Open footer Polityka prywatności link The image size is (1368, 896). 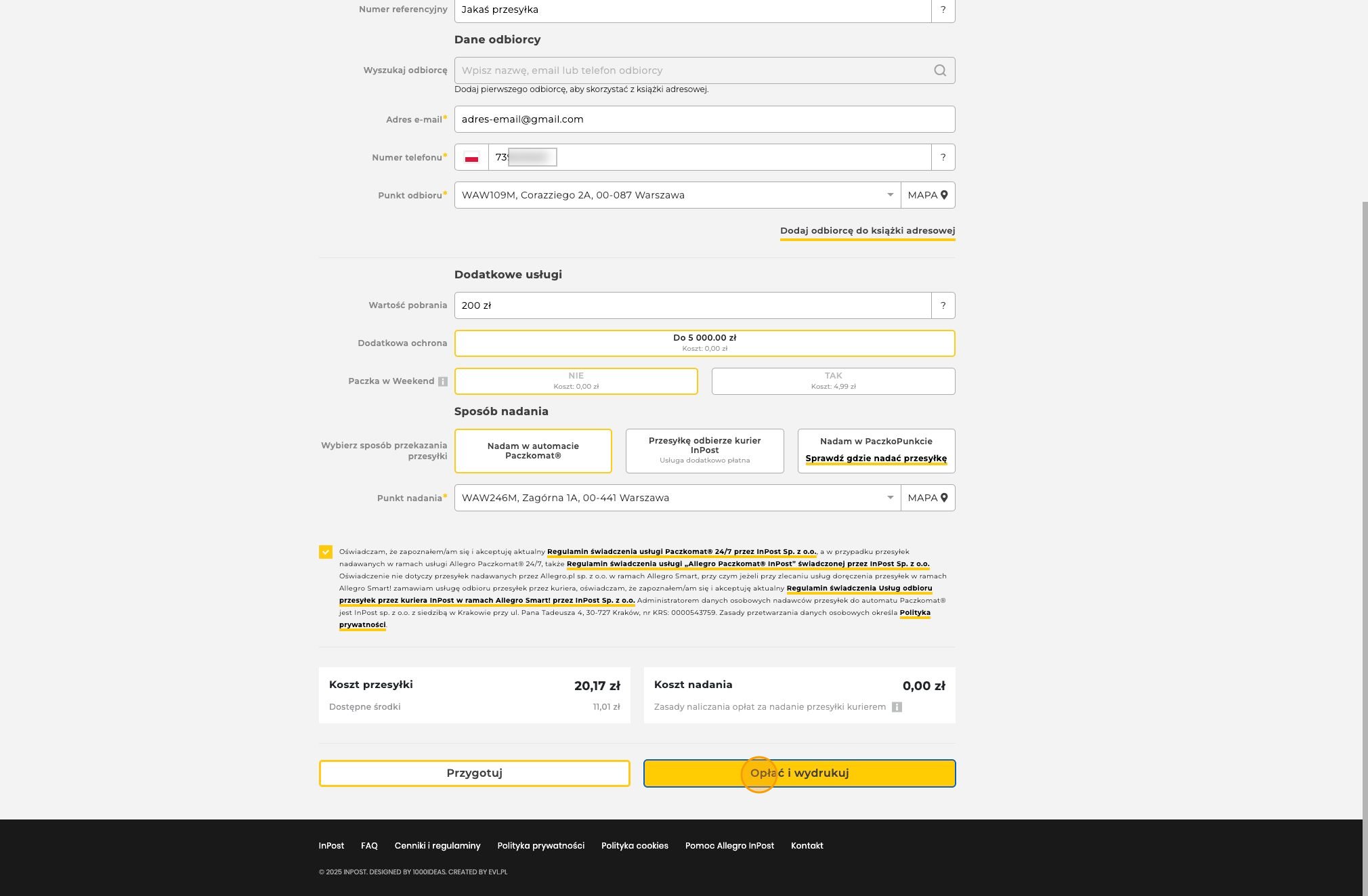point(541,846)
